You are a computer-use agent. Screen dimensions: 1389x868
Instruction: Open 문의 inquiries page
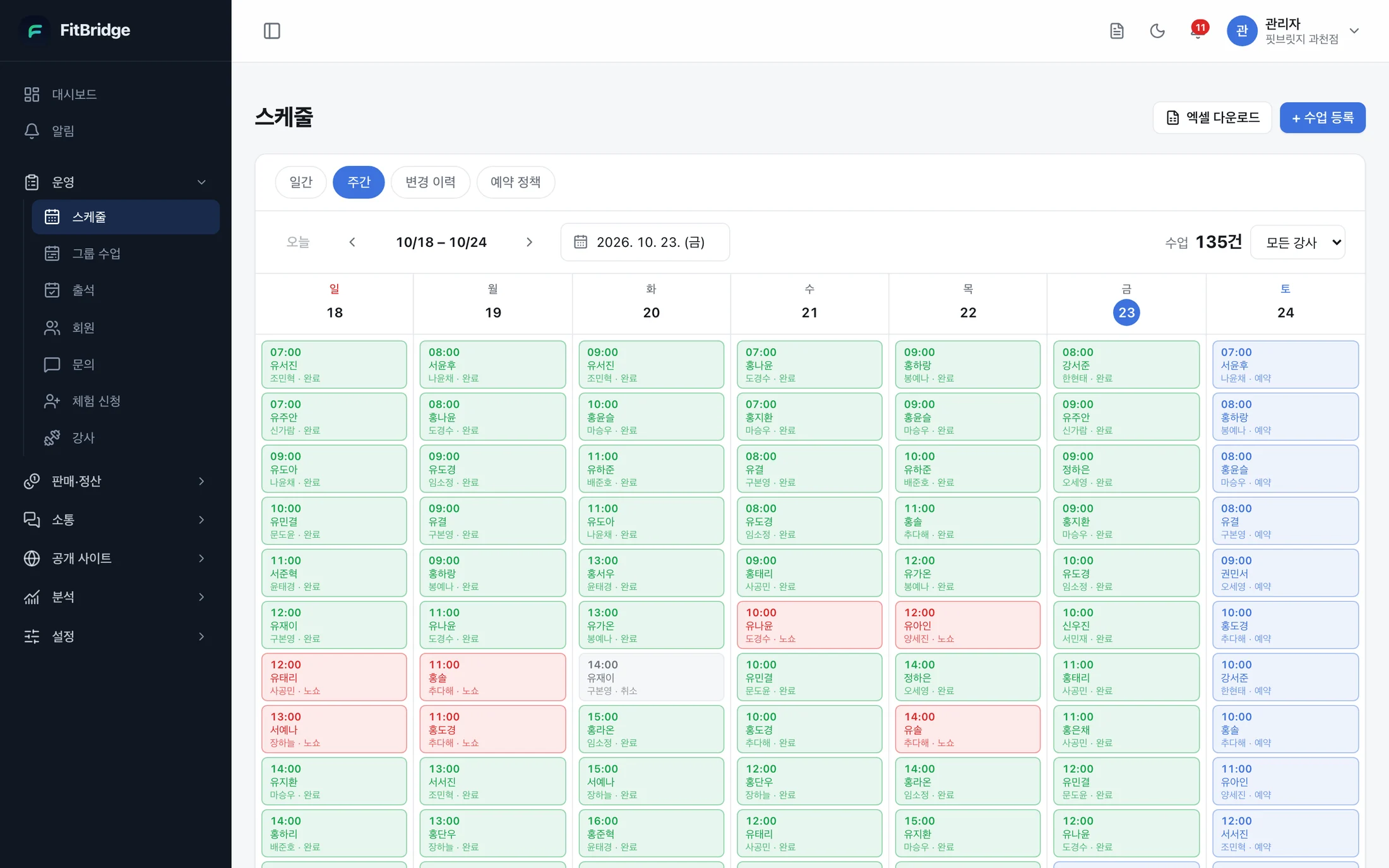pos(126,364)
